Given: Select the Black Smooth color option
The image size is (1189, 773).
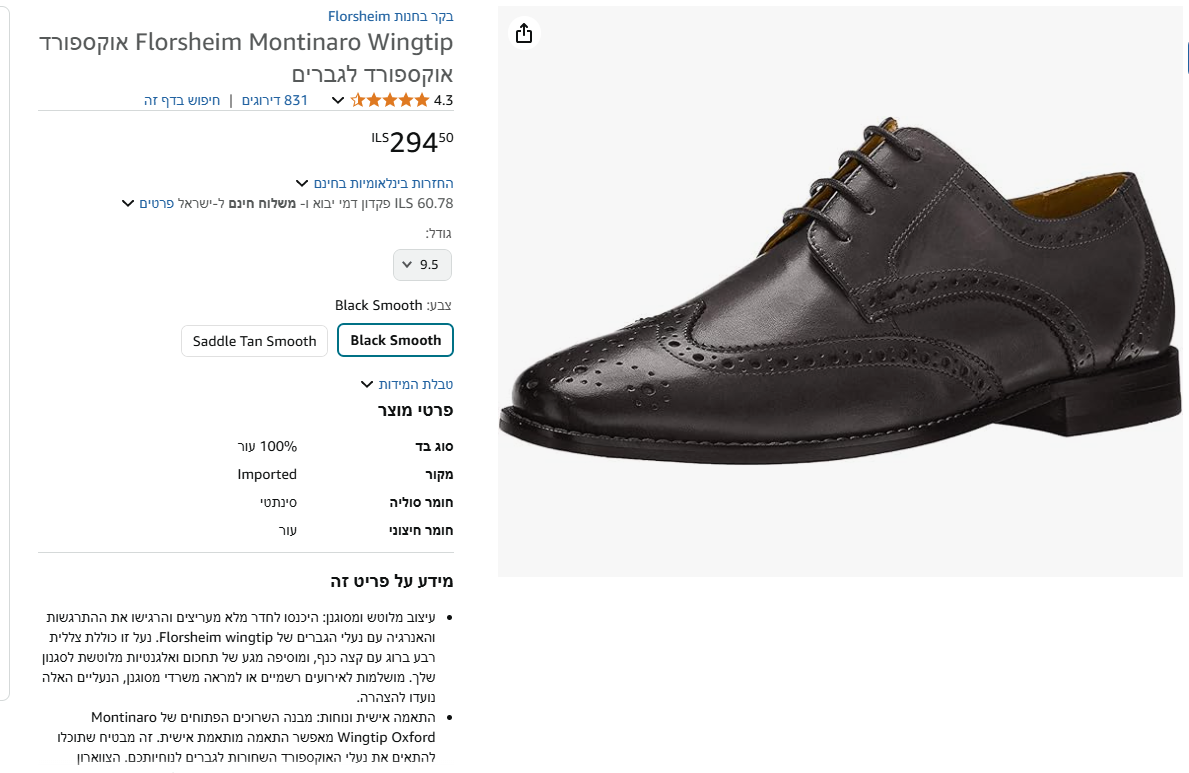Looking at the screenshot, I should [x=396, y=340].
